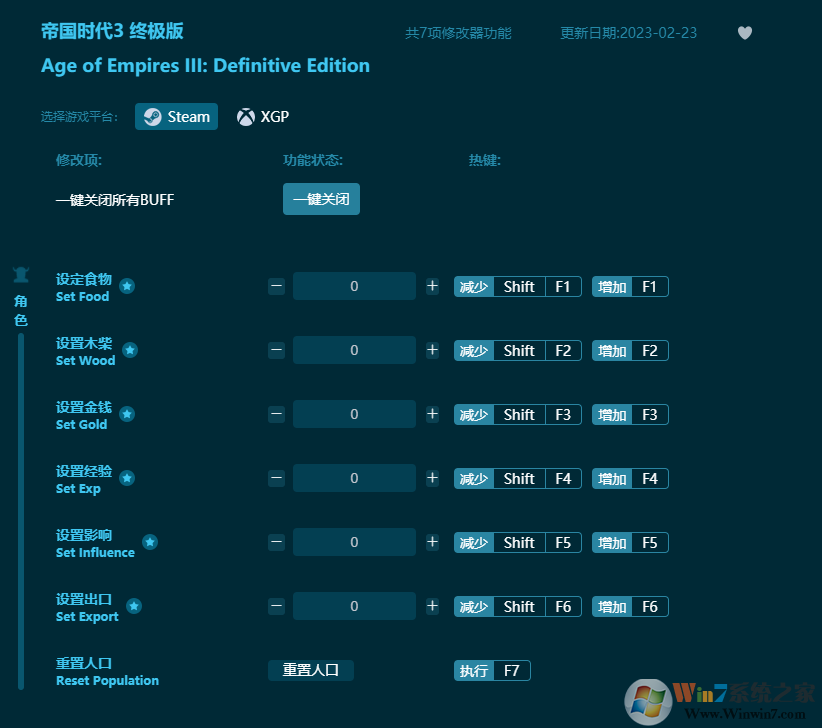Click the 共7项修改器功能 text

pos(458,33)
